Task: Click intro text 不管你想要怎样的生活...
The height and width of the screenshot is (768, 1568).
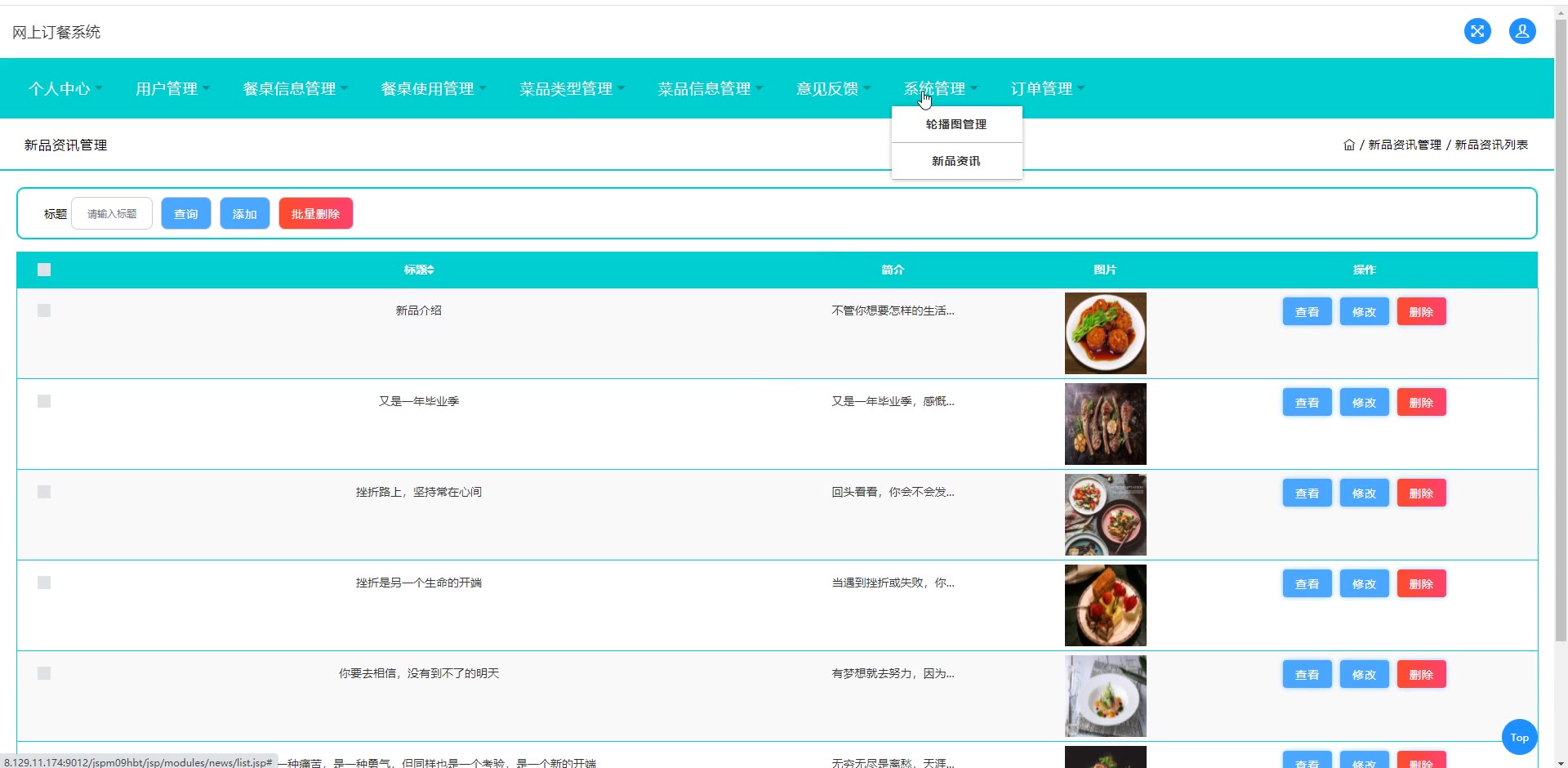Action: pos(893,310)
